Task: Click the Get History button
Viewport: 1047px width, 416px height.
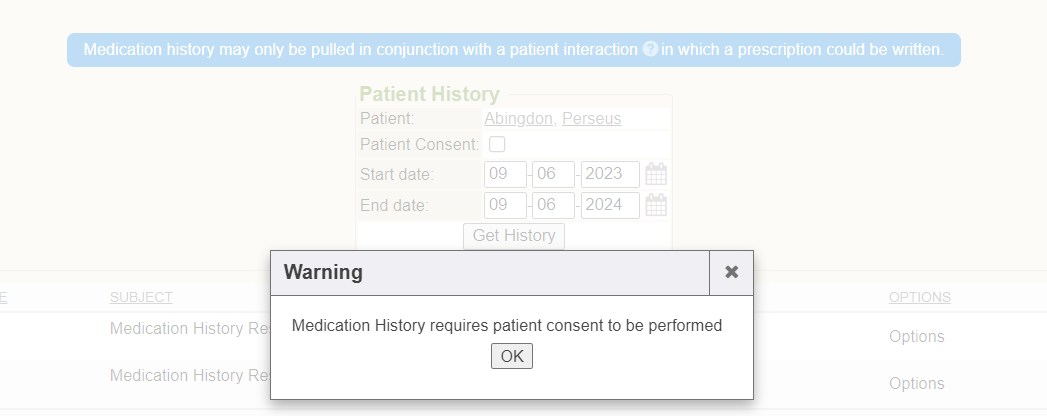Action: pos(514,236)
